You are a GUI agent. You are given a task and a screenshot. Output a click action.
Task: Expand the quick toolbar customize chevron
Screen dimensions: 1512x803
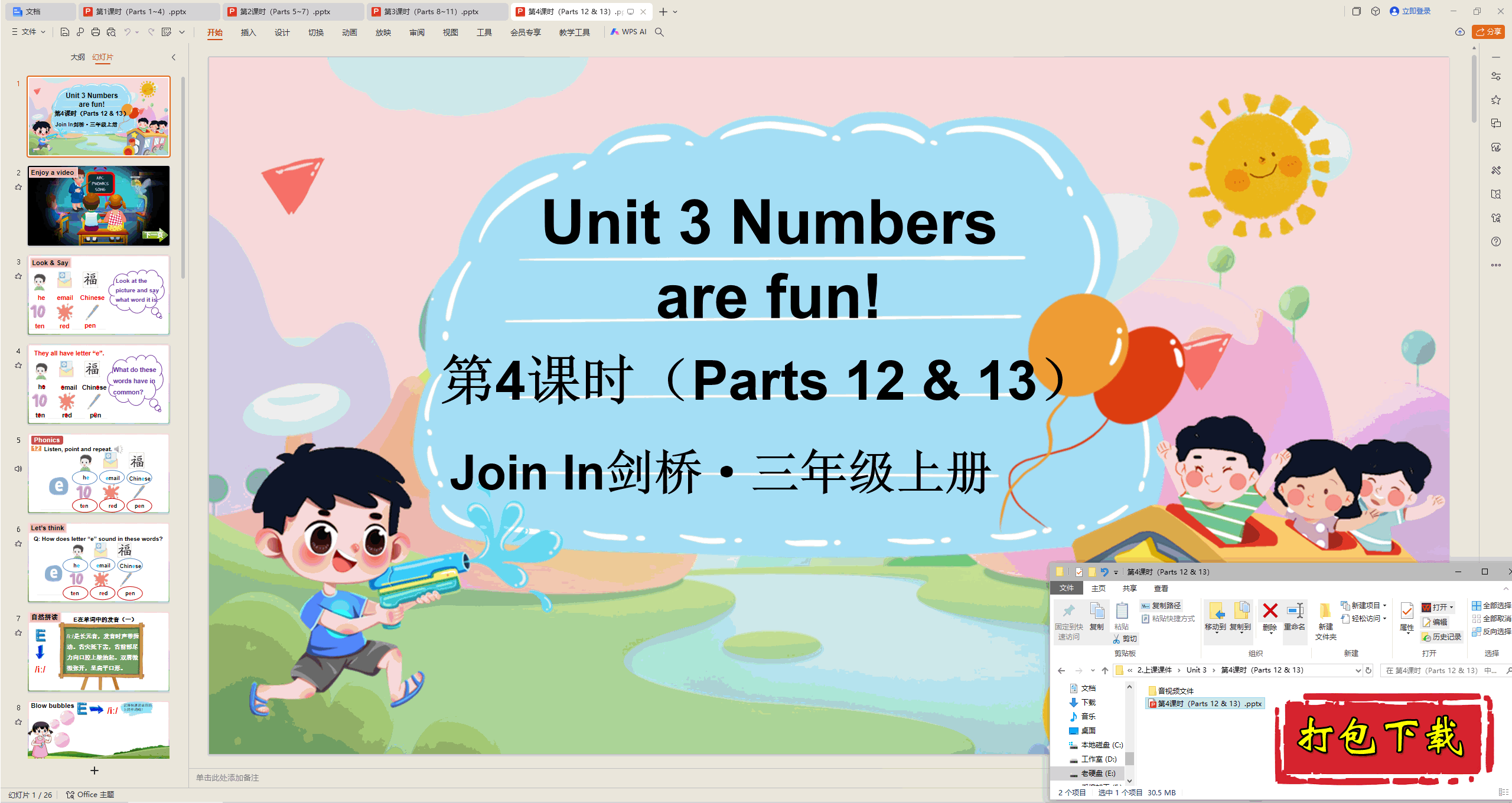(x=182, y=32)
